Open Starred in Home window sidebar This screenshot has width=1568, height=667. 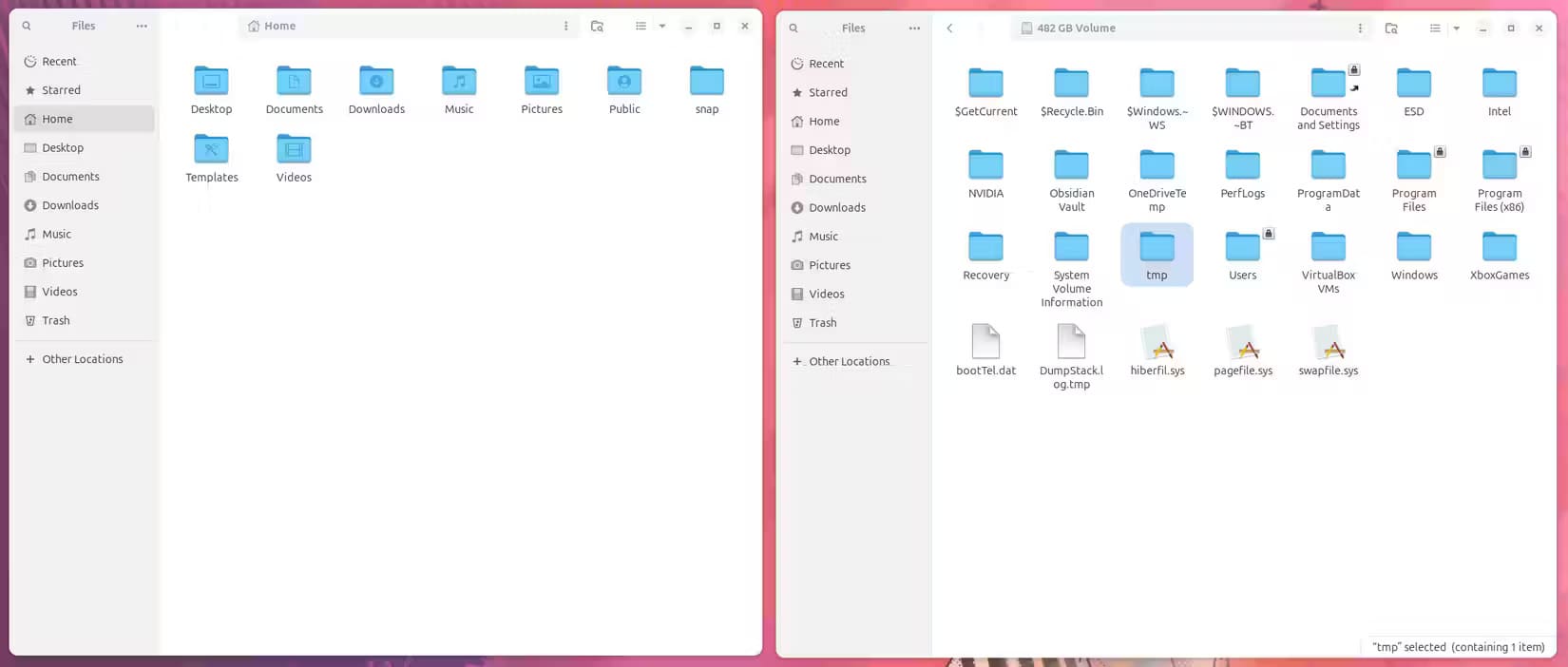click(x=85, y=90)
